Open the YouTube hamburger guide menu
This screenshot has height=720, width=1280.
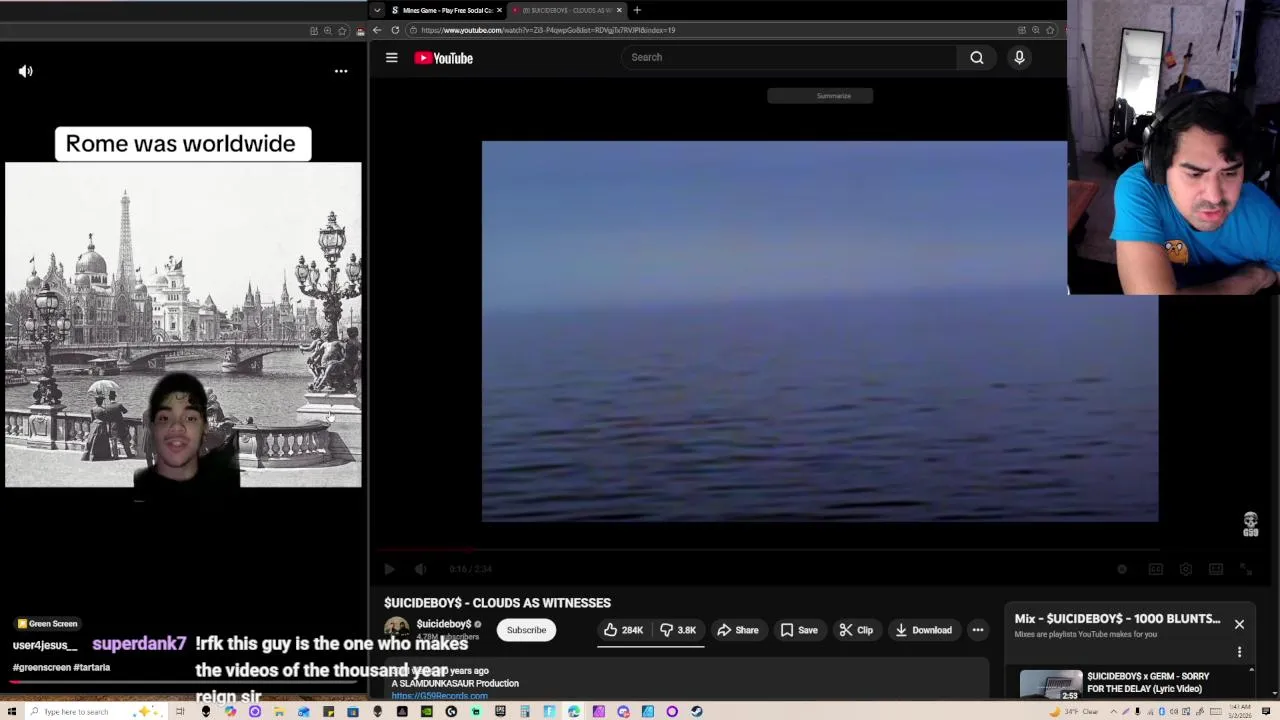click(392, 58)
